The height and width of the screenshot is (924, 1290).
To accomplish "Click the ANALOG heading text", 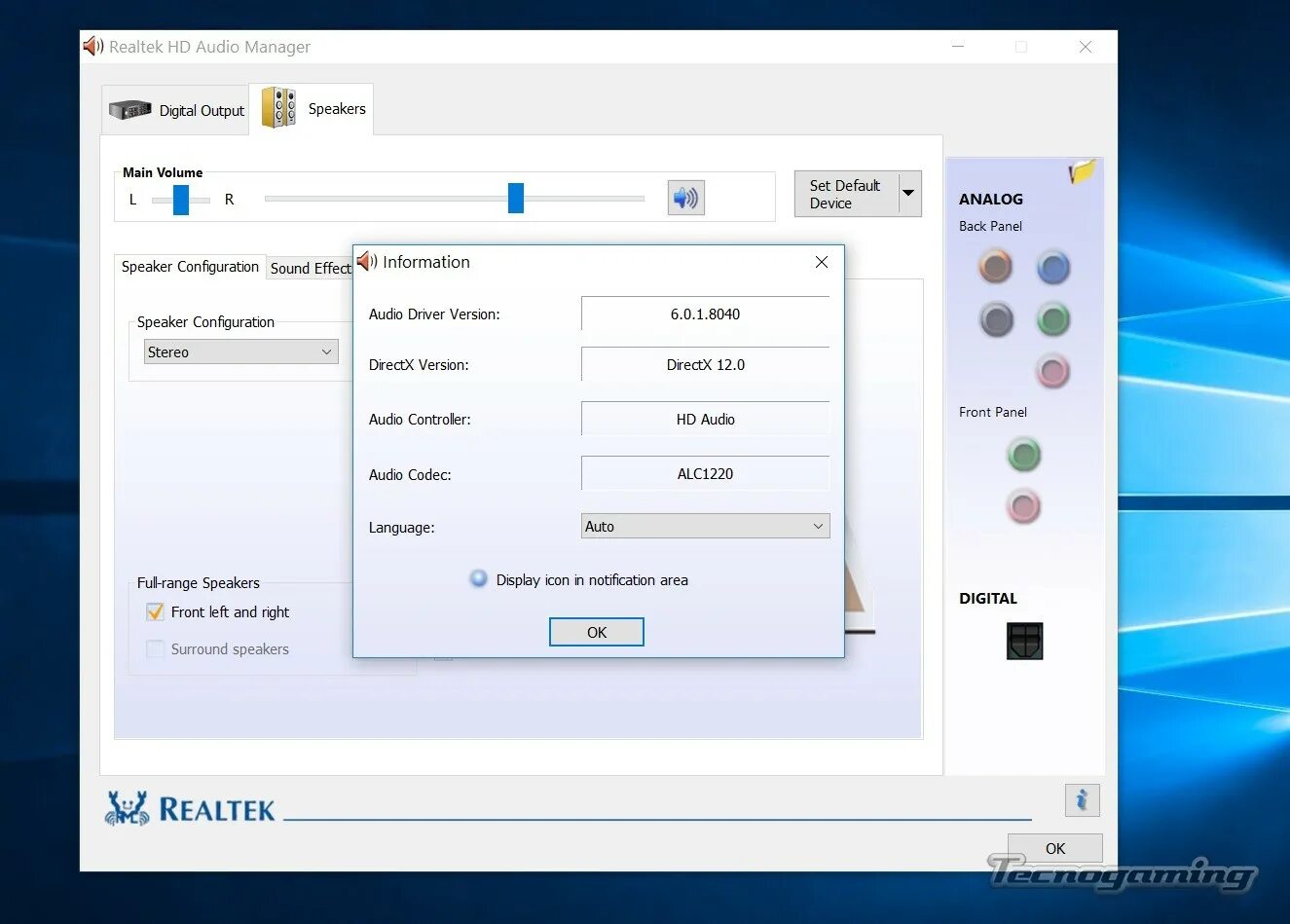I will (991, 199).
